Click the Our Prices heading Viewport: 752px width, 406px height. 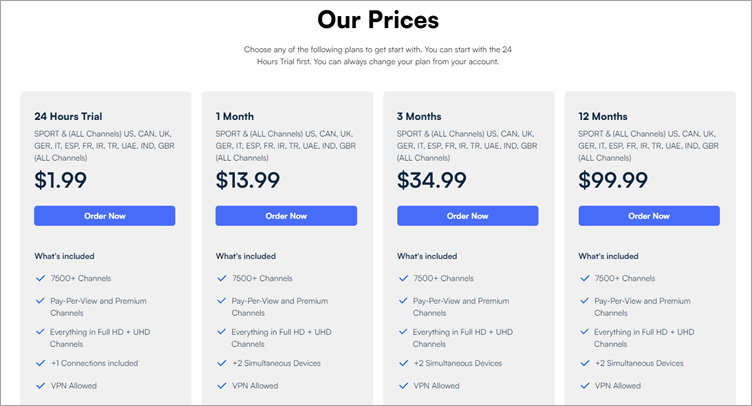[377, 19]
